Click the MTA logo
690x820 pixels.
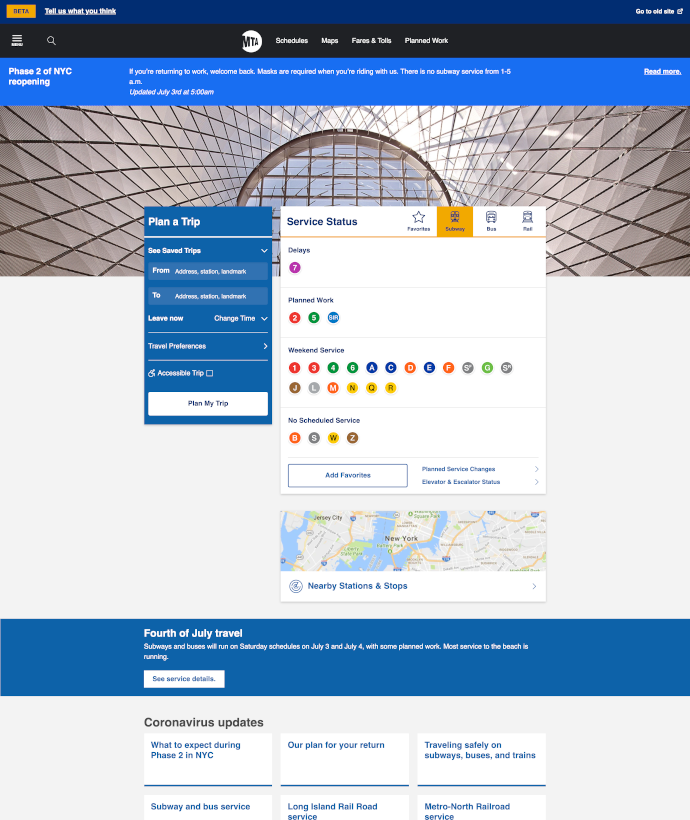pos(251,41)
